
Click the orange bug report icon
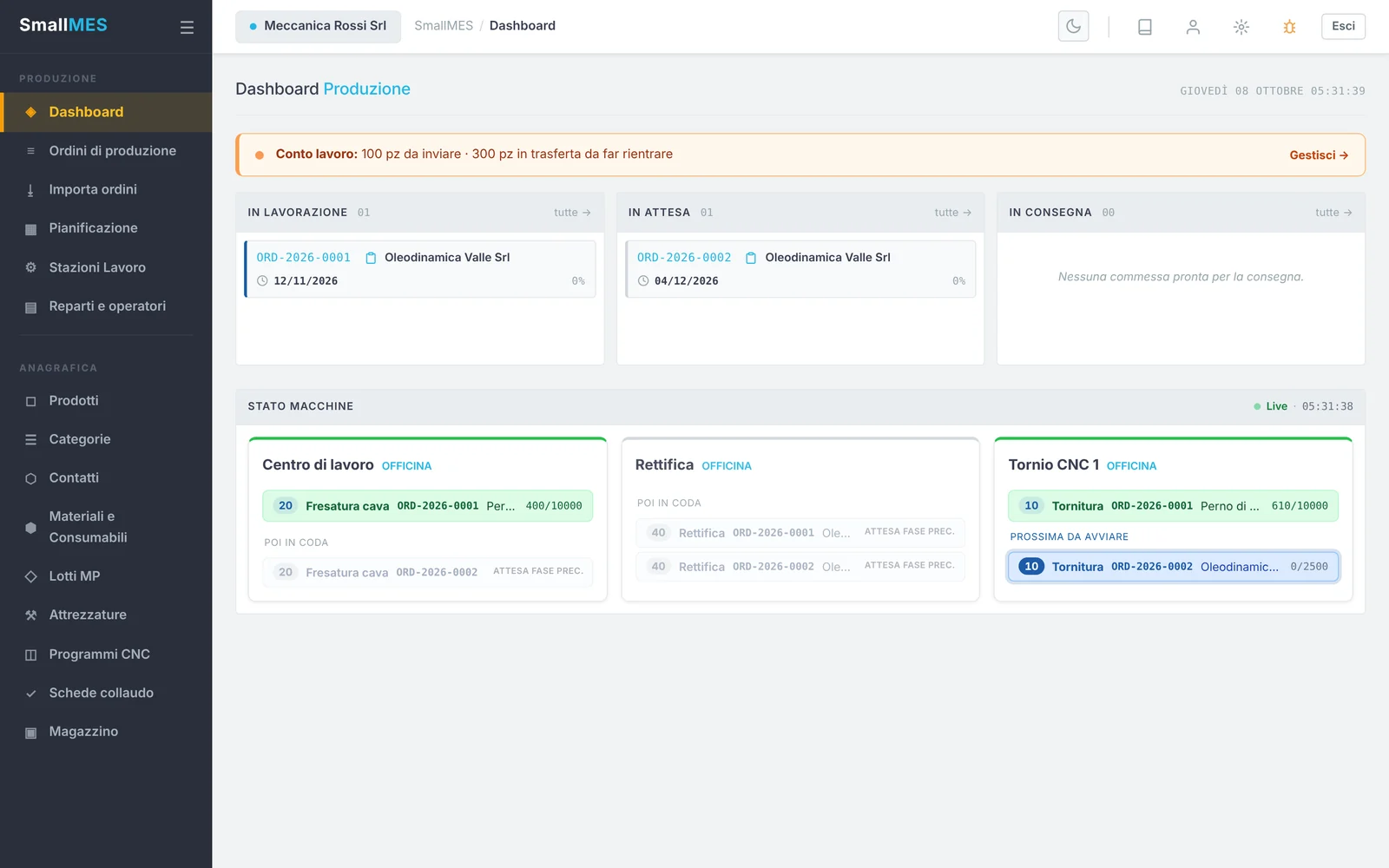1289,27
